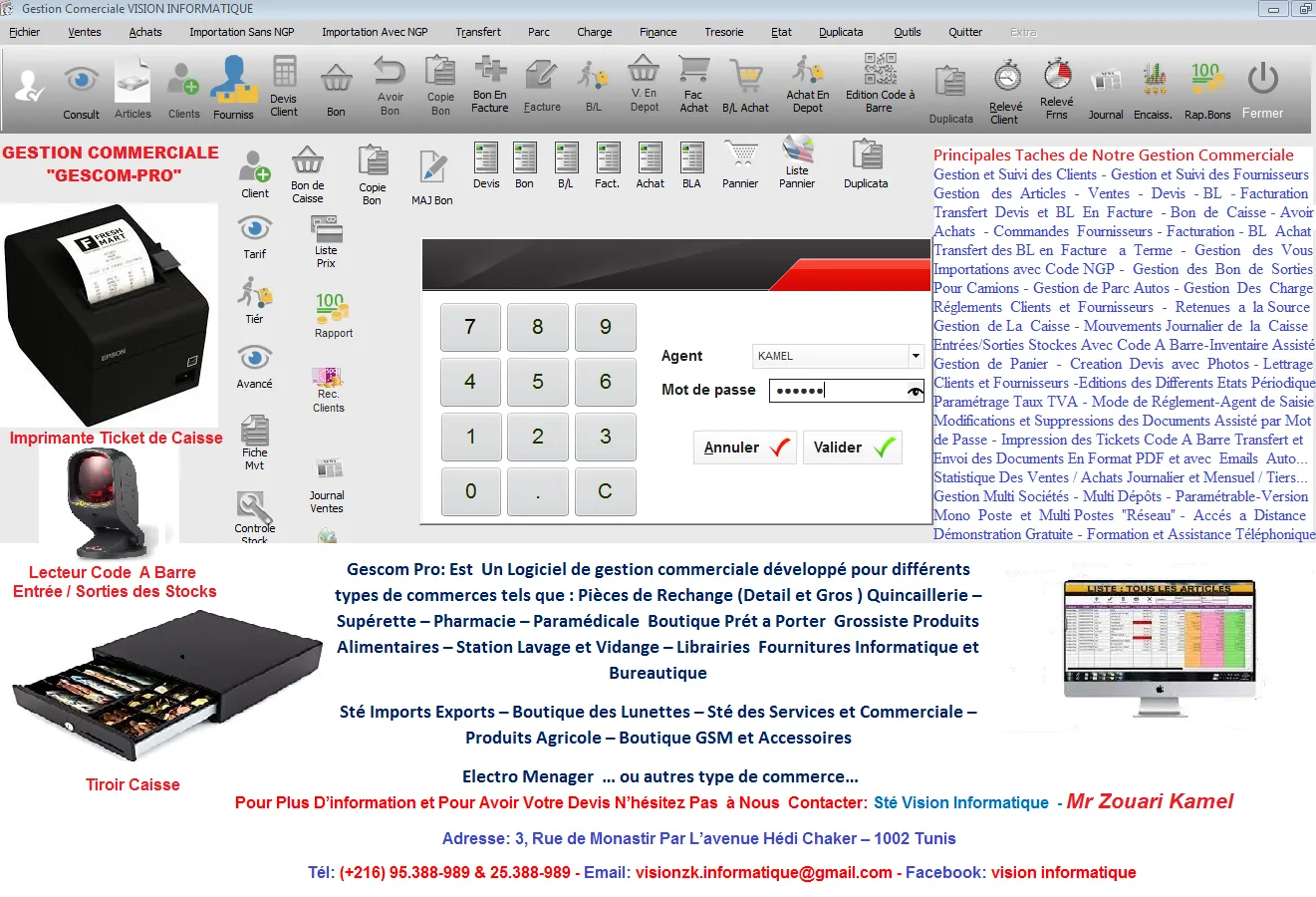The height and width of the screenshot is (897, 1316).
Task: Click the Relevé Client clock icon
Action: click(1006, 90)
